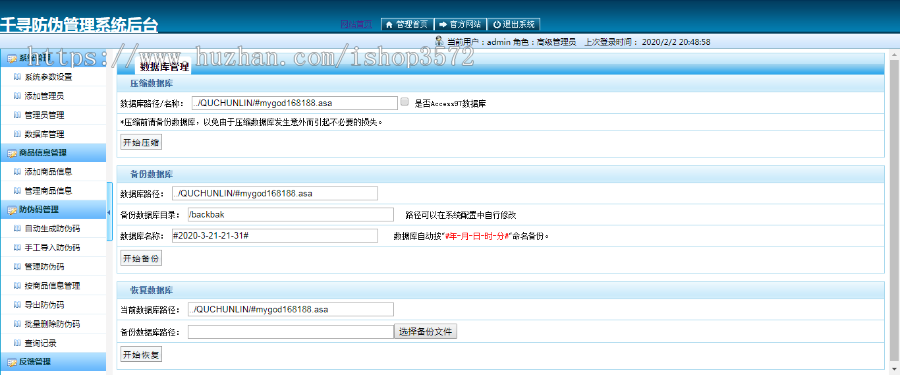Click the 千寻防伪管理系统后台 title link

point(79,25)
